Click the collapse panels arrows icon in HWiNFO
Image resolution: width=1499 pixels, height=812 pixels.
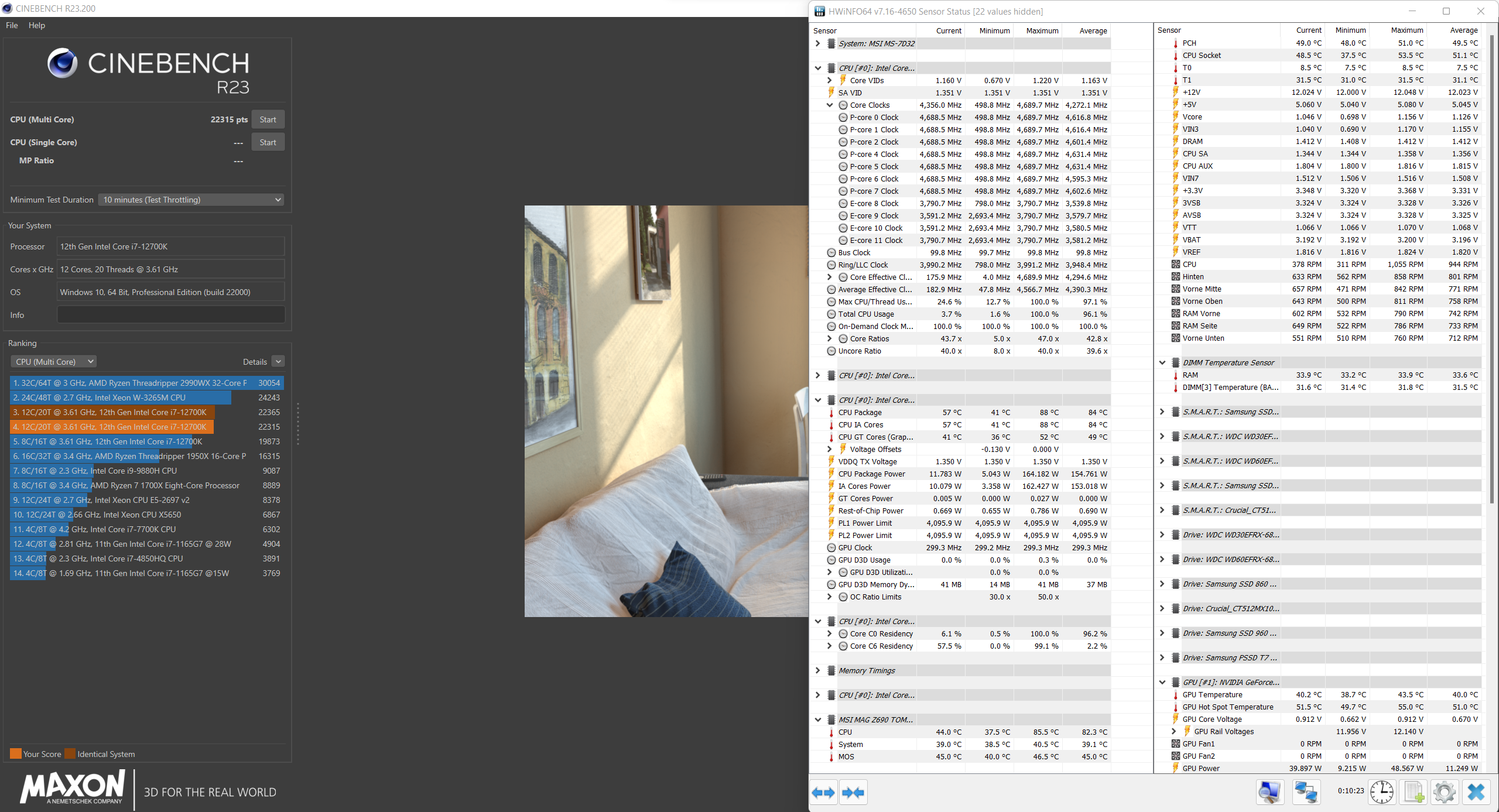853,793
